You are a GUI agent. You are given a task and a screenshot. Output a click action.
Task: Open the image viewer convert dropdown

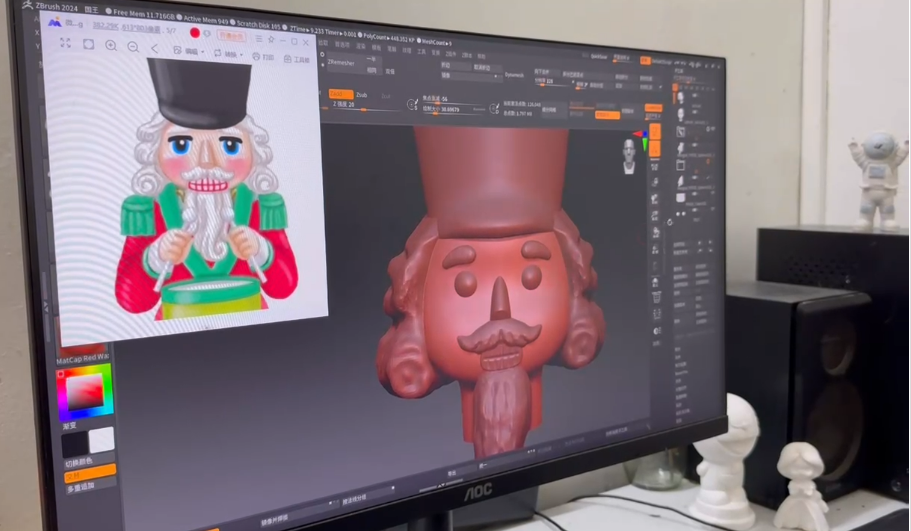click(x=229, y=53)
